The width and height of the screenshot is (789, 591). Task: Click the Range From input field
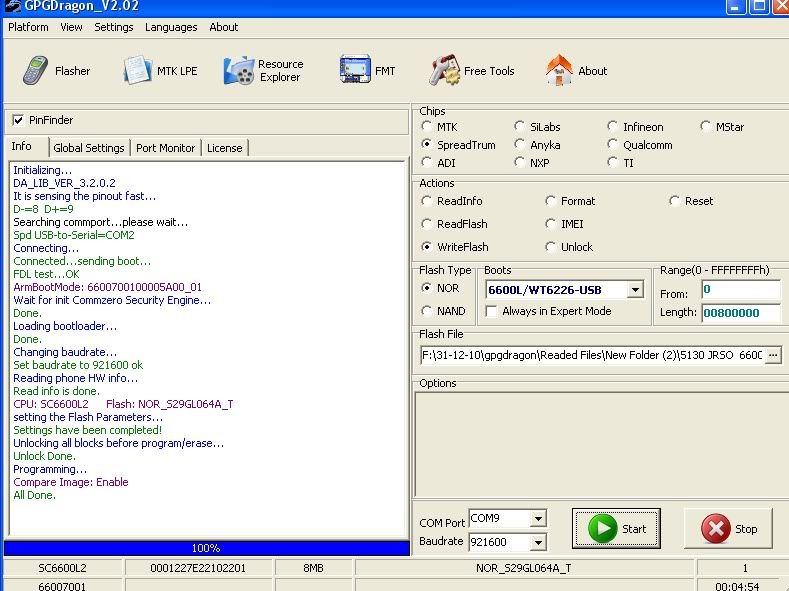(x=741, y=290)
